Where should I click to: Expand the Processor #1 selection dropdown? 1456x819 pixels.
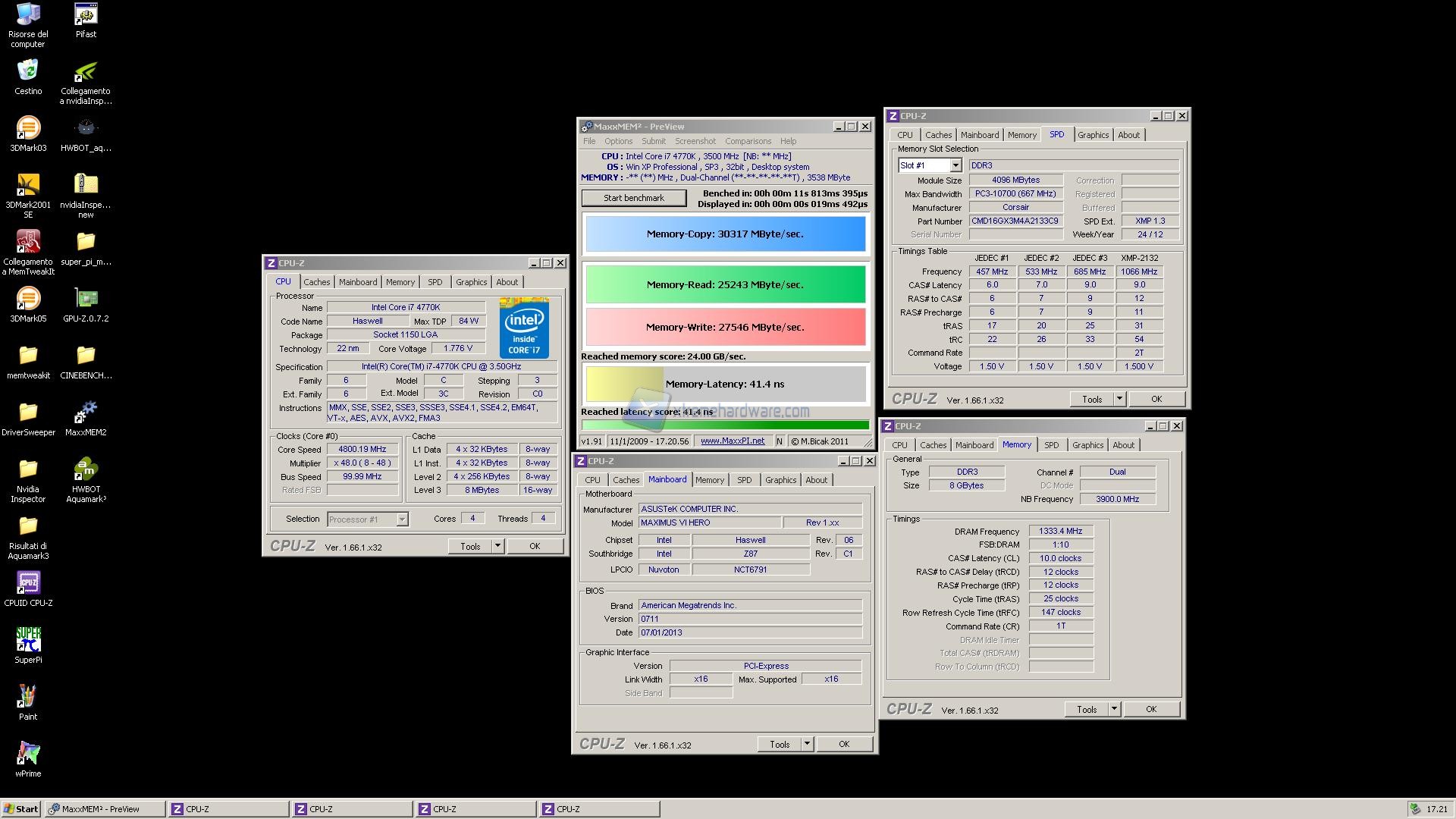pos(402,519)
